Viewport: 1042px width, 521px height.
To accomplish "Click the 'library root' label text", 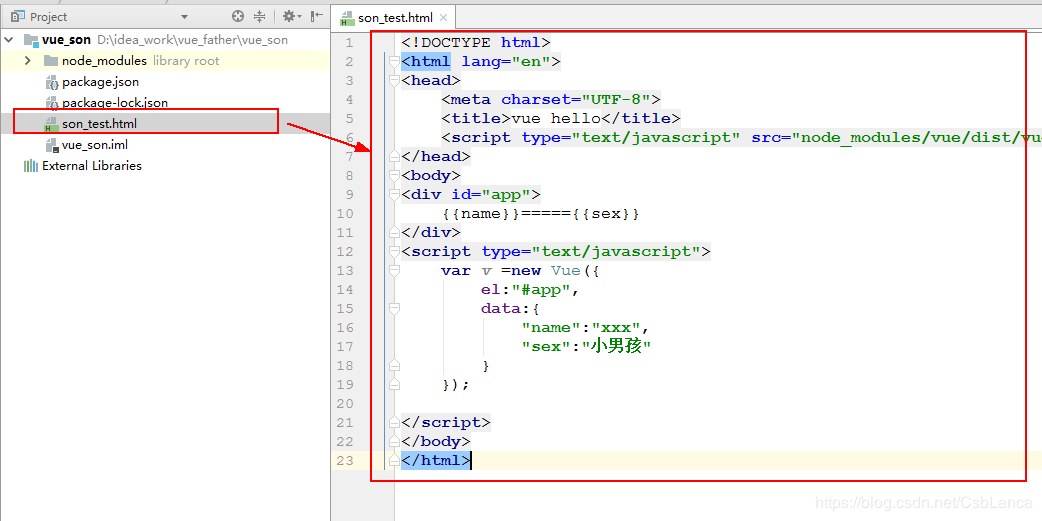I will click(185, 61).
